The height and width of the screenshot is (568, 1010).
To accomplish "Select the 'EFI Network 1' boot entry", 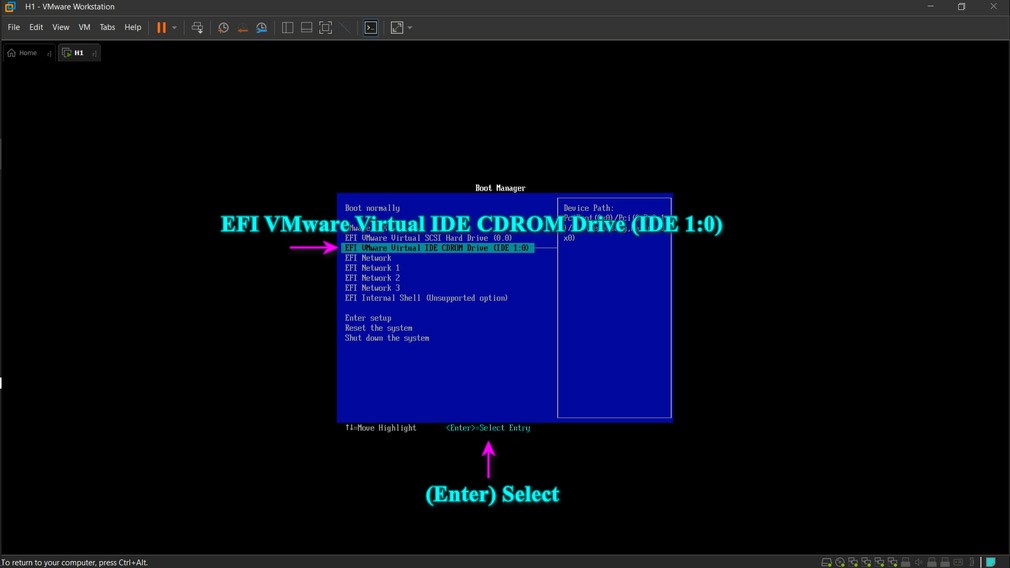I will click(372, 268).
